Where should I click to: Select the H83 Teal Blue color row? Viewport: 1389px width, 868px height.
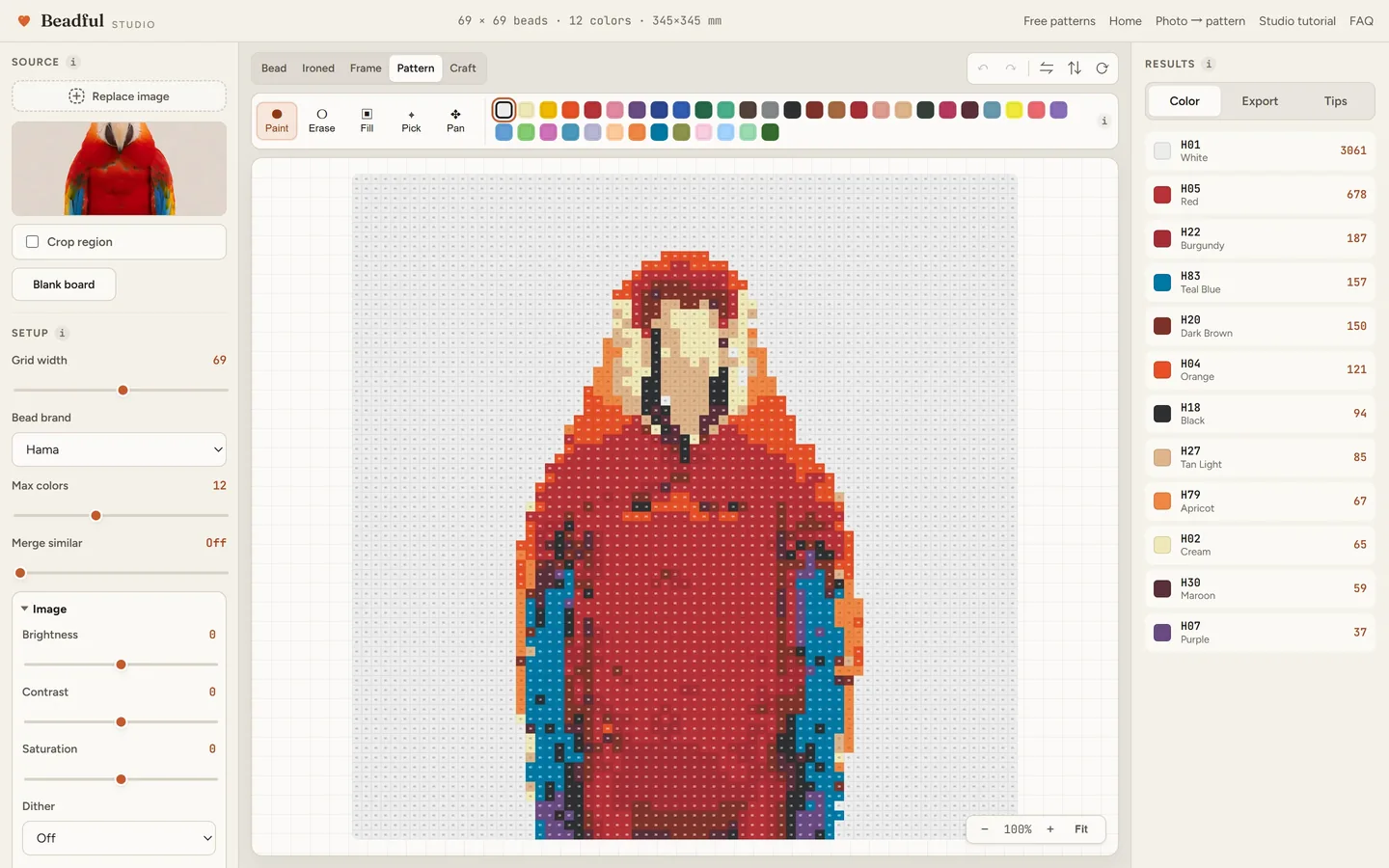click(1260, 283)
